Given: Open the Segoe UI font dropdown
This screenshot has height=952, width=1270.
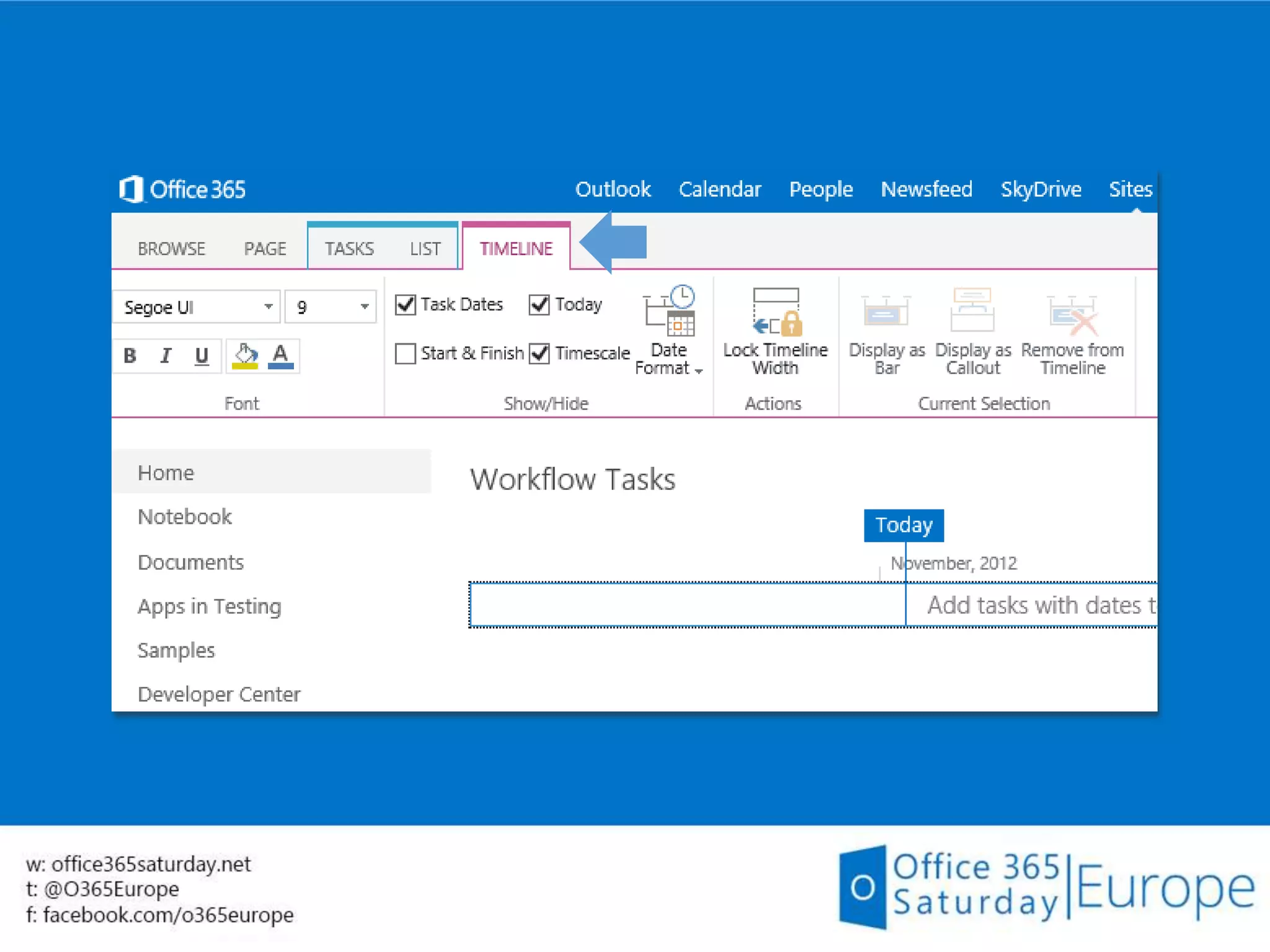Looking at the screenshot, I should 268,307.
